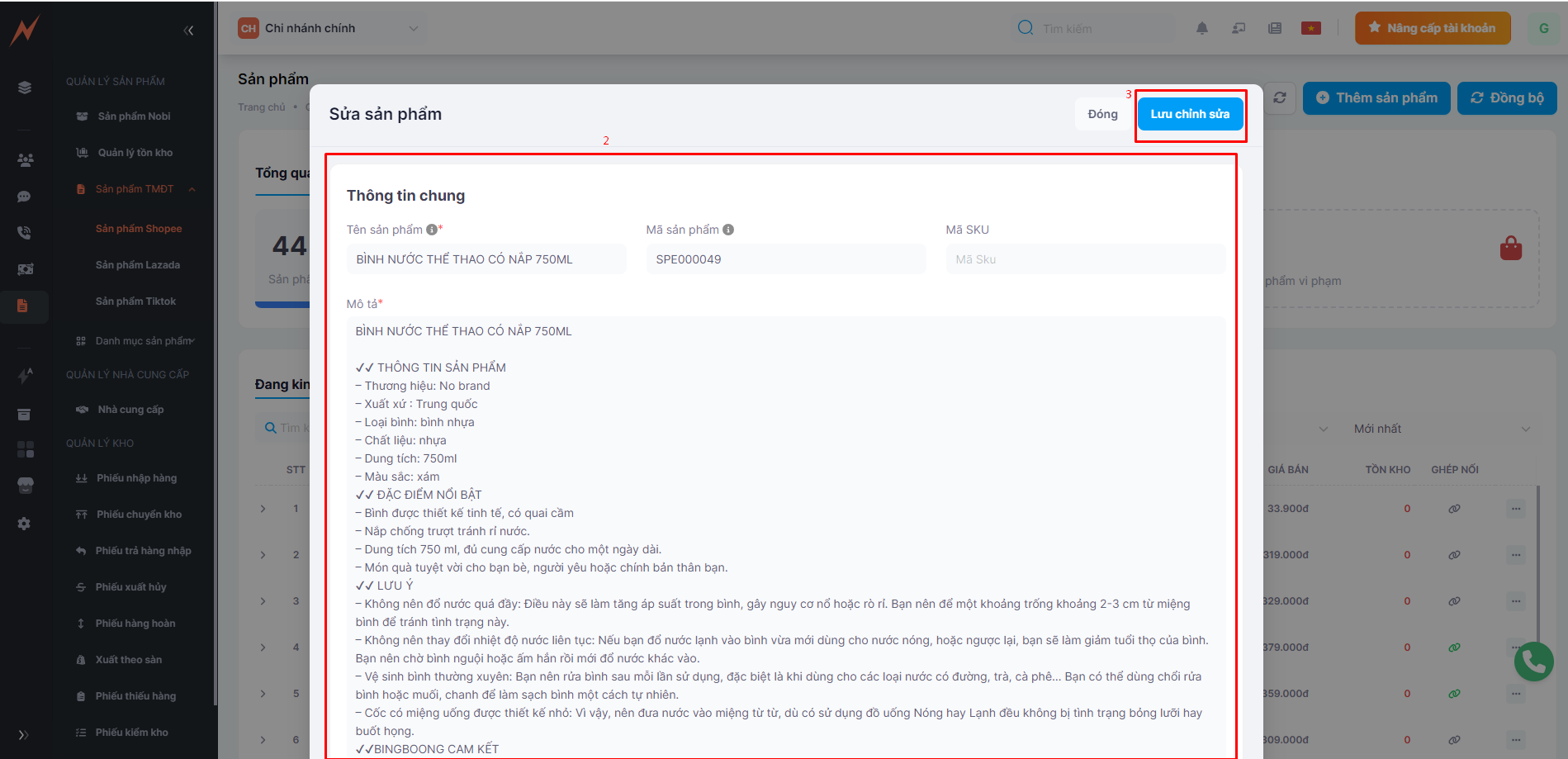Select Phiếu nhập hàng in sidebar
1568x759 pixels.
click(x=136, y=478)
